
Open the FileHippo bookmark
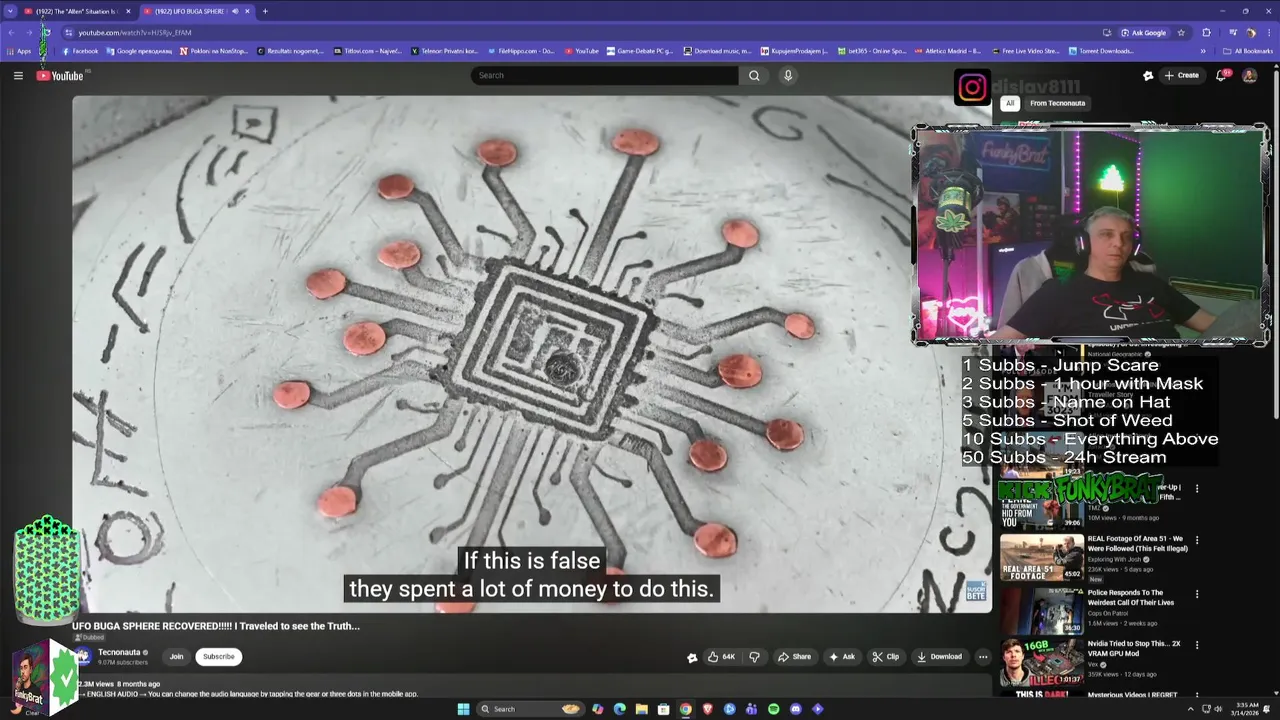(x=521, y=51)
